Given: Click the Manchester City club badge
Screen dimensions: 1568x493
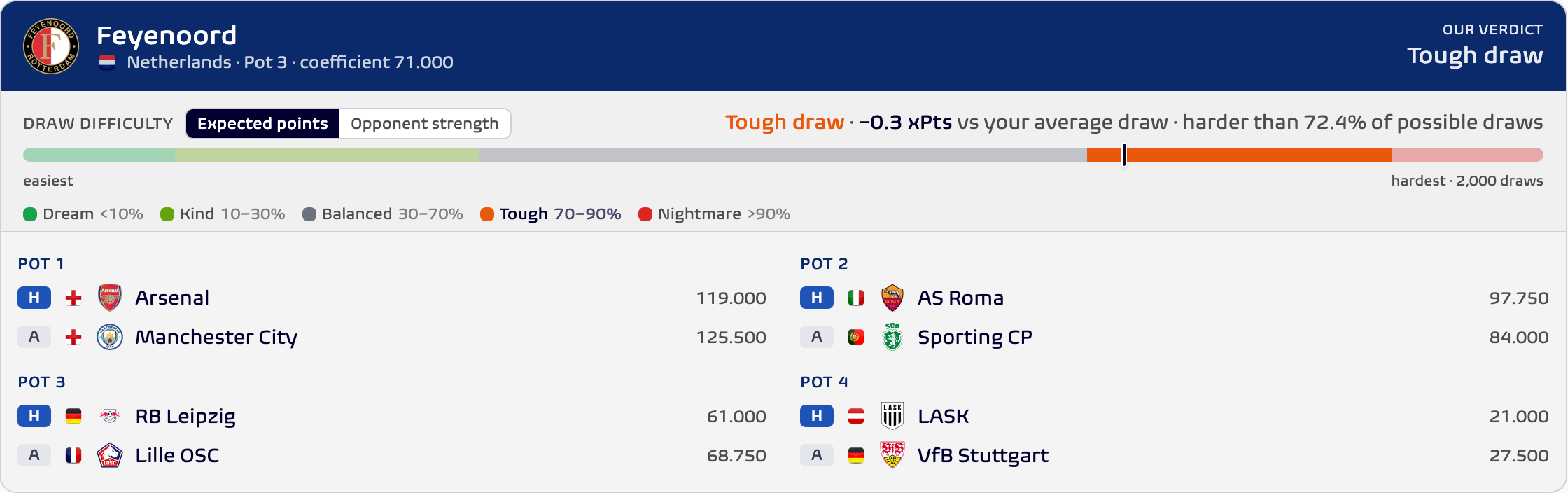Looking at the screenshot, I should pos(110,337).
